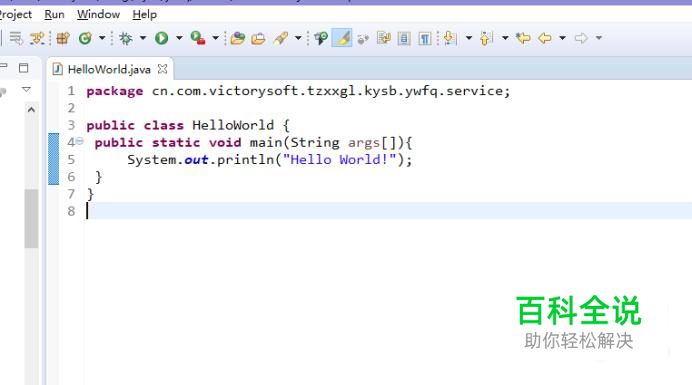Click the Previous Annotation up-arrow icon
The width and height of the screenshot is (692, 385).
[x=486, y=38]
